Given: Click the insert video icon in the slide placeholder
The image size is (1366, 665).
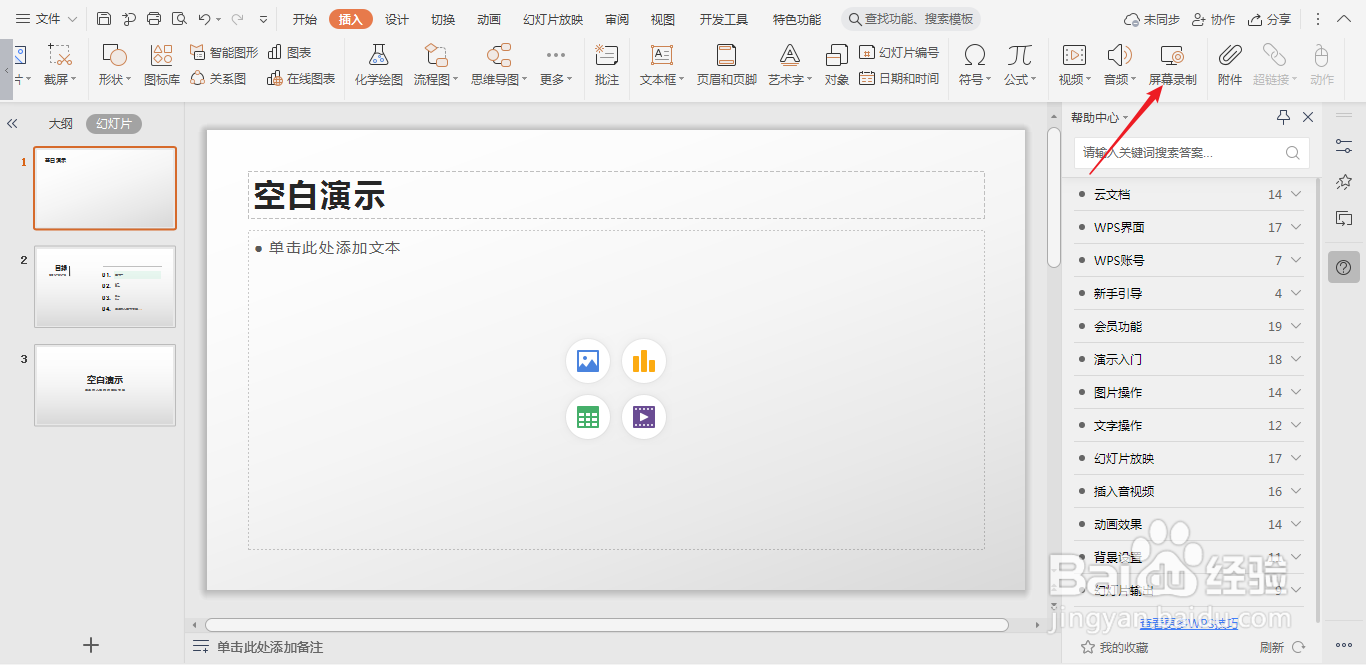Looking at the screenshot, I should point(643,417).
